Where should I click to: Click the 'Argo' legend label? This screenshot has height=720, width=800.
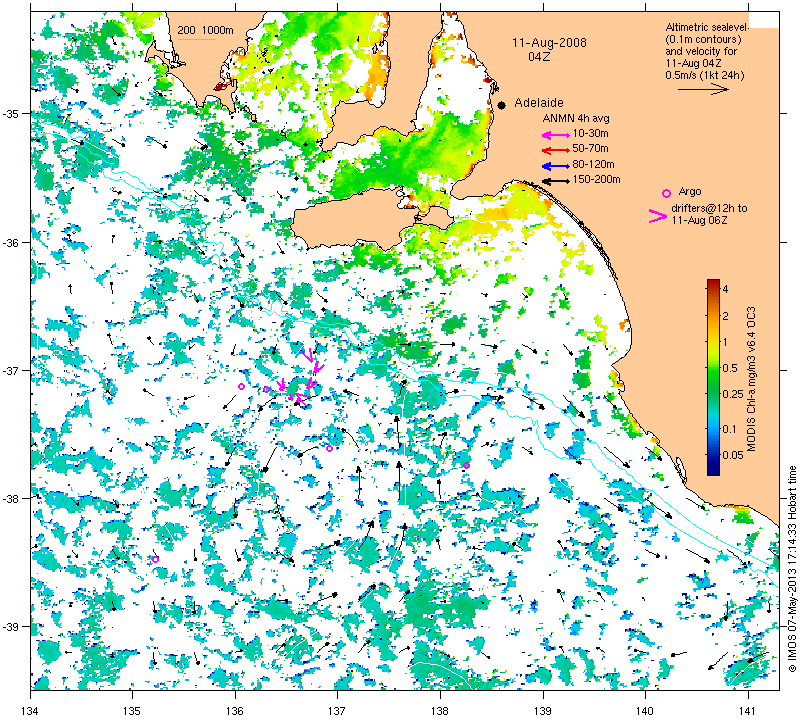pyautogui.click(x=690, y=192)
